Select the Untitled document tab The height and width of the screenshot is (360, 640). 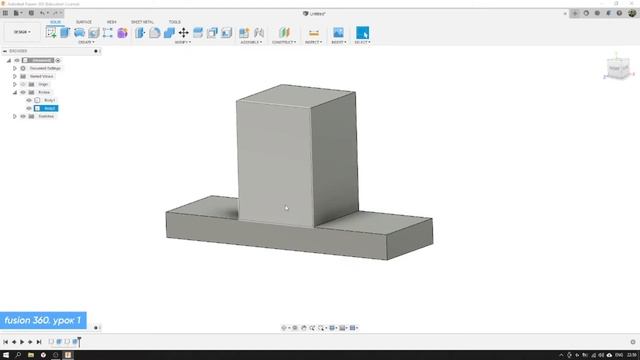pyautogui.click(x=314, y=13)
